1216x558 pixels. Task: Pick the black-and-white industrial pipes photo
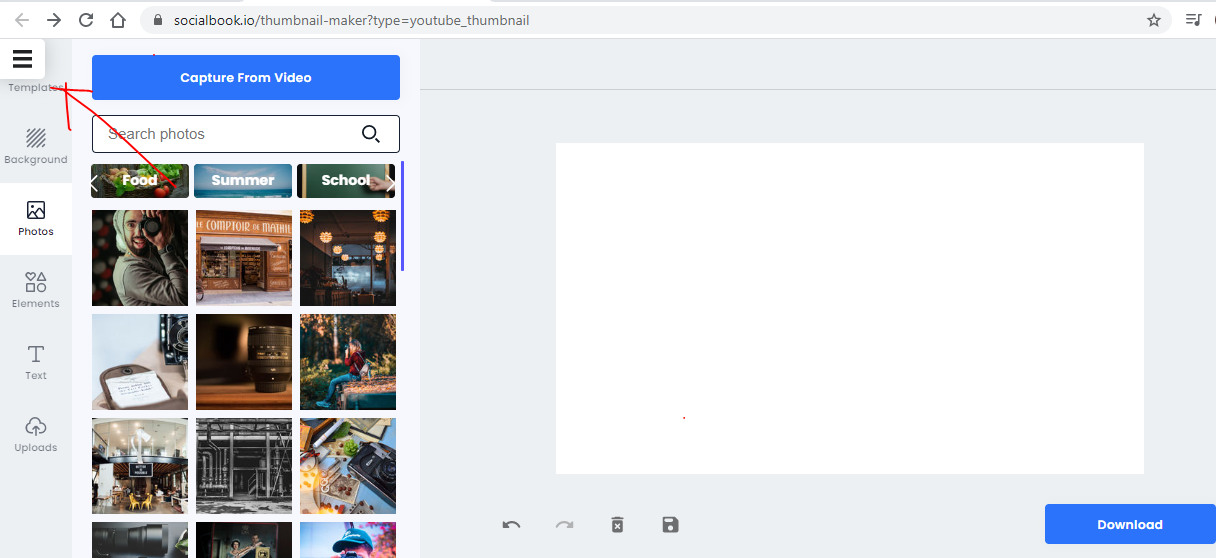[244, 466]
